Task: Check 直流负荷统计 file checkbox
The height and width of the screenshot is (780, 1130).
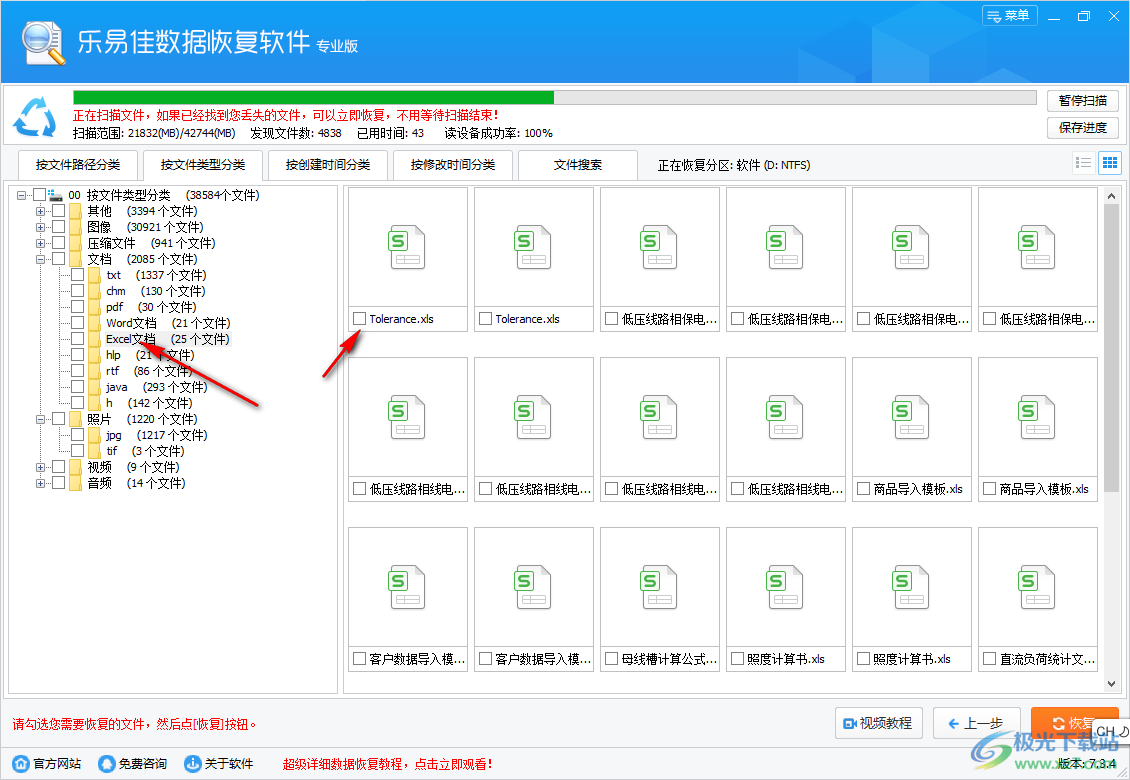Action: coord(990,659)
